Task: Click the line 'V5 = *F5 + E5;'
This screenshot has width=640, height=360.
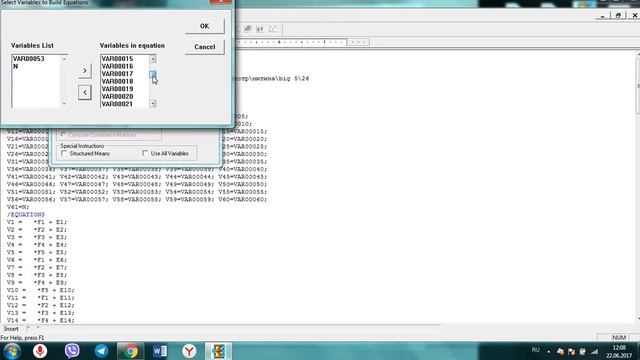Action: coord(37,252)
